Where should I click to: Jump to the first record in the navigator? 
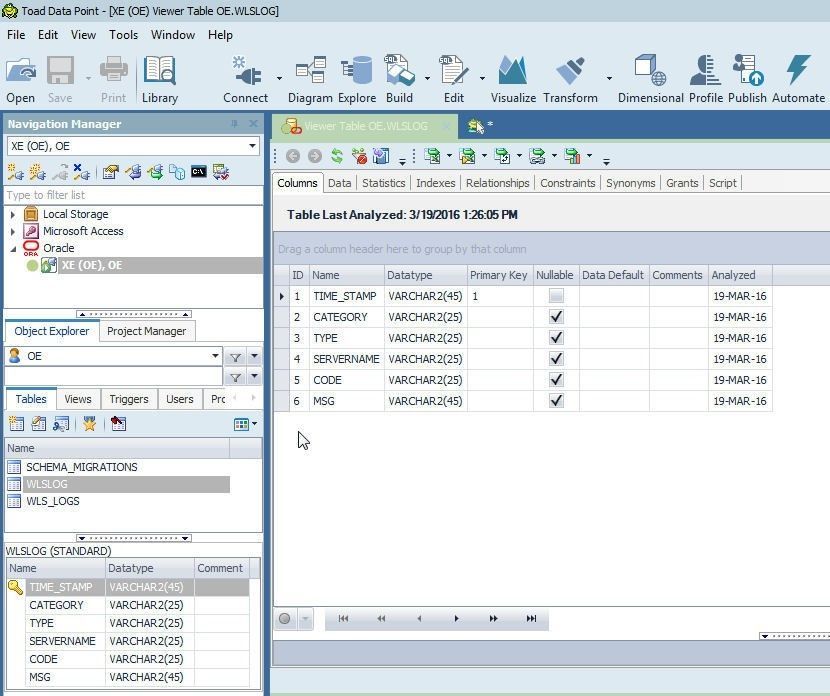[343, 618]
